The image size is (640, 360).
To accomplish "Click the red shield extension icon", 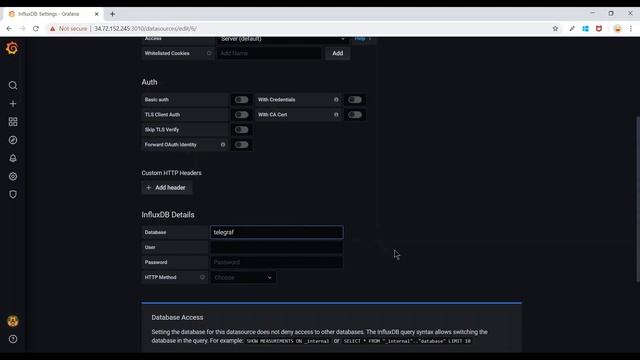I will click(599, 29).
